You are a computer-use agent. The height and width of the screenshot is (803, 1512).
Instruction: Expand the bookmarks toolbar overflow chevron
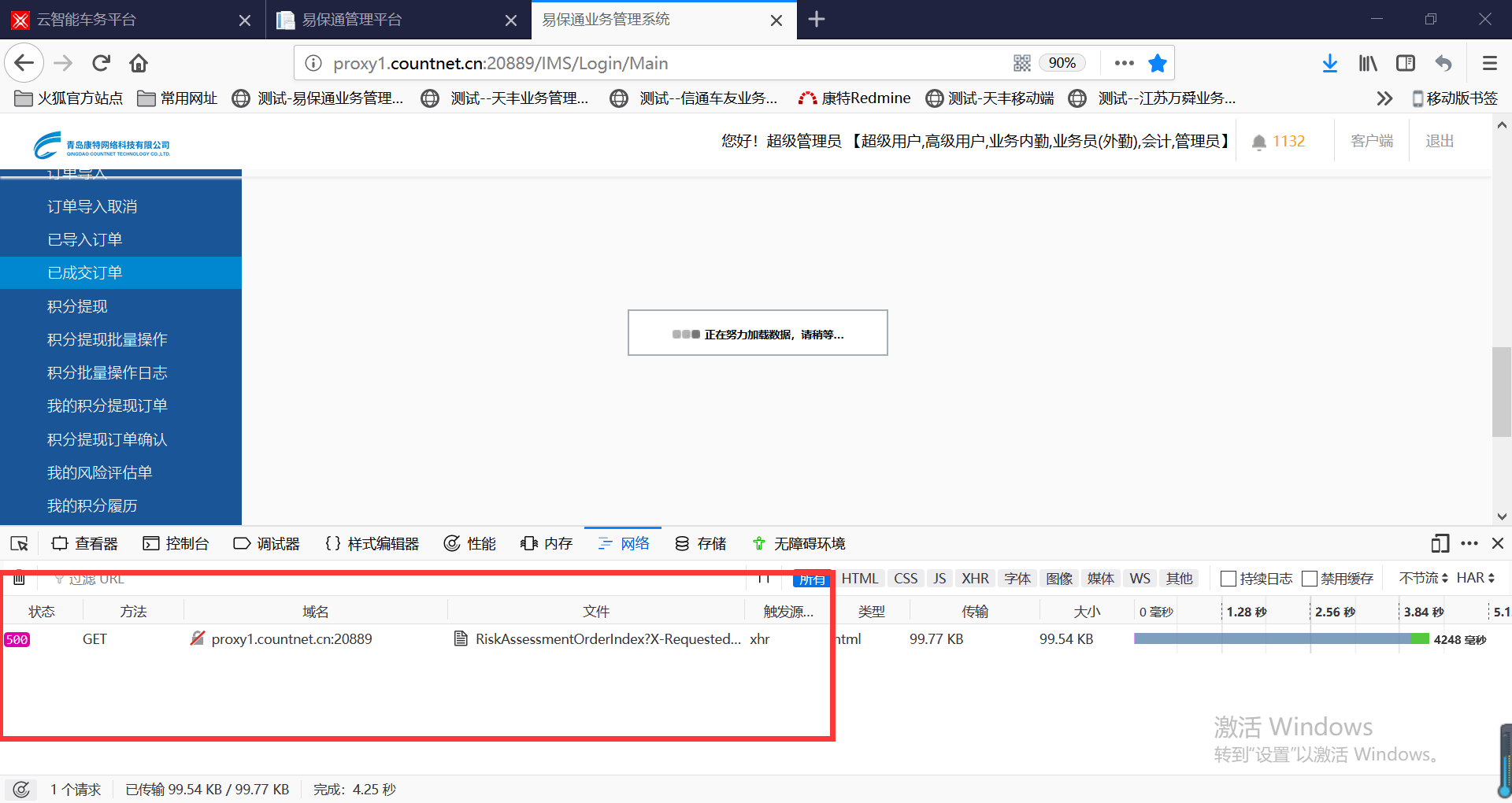coord(1384,98)
